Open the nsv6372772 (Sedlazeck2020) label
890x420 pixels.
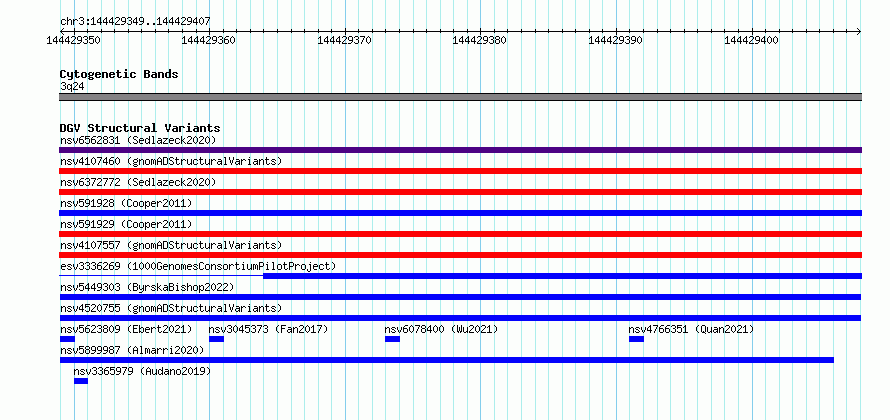point(138,182)
